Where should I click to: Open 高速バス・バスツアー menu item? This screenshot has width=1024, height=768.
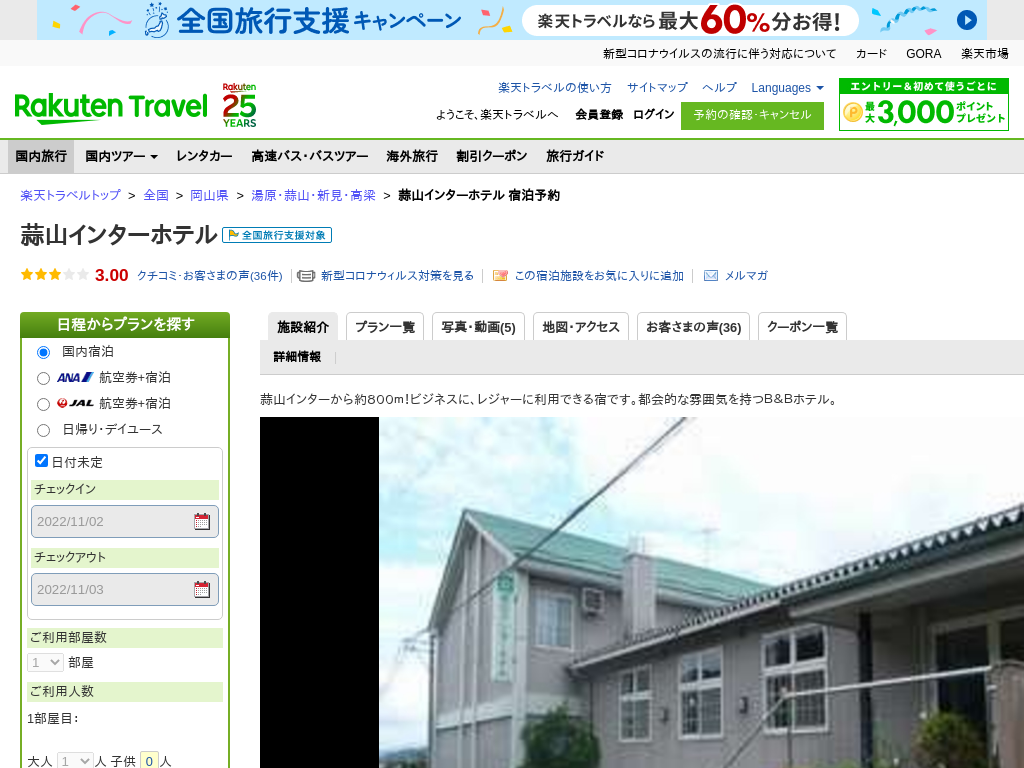pos(310,156)
